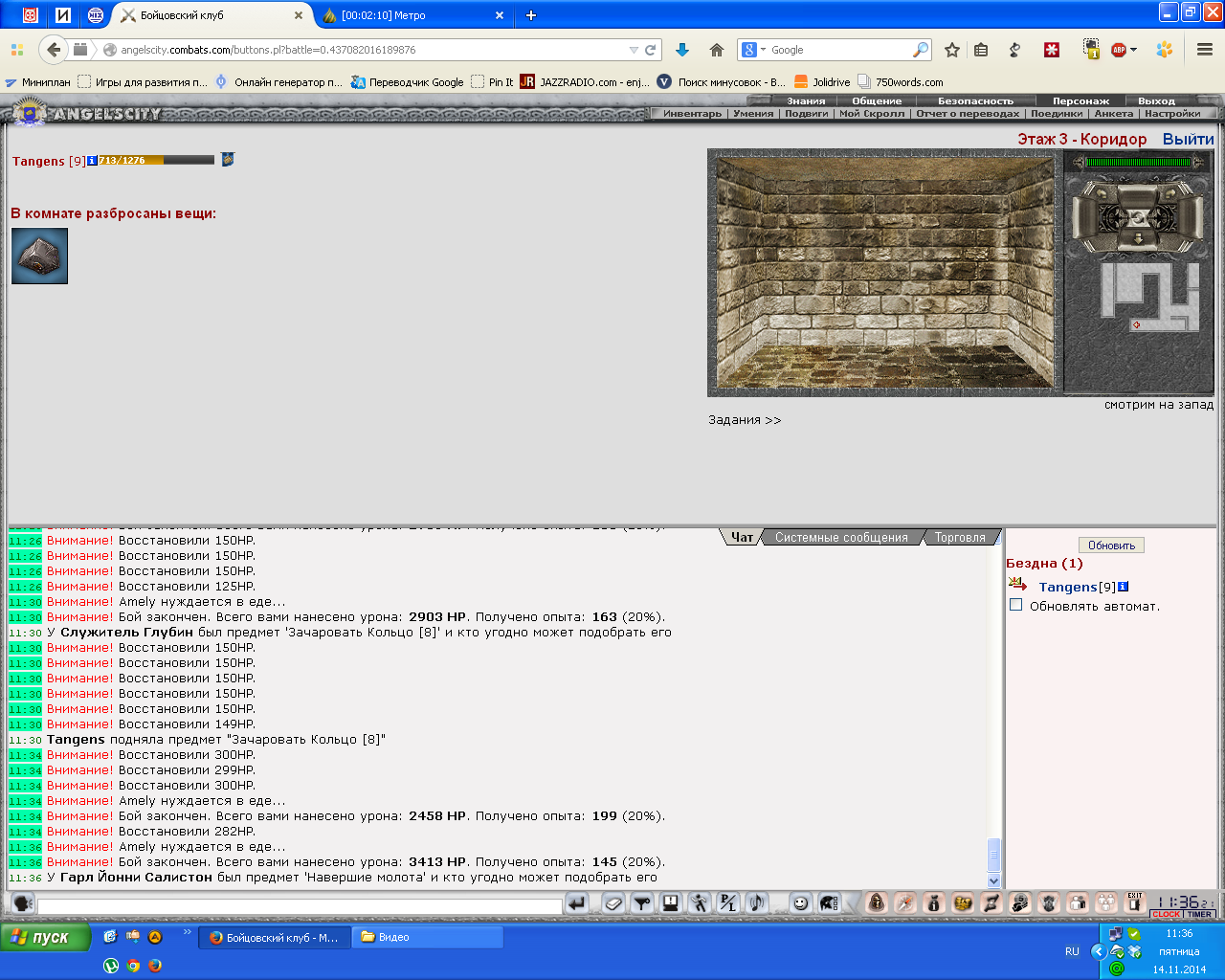
Task: Click the Видео taskbar button
Action: pyautogui.click(x=428, y=938)
